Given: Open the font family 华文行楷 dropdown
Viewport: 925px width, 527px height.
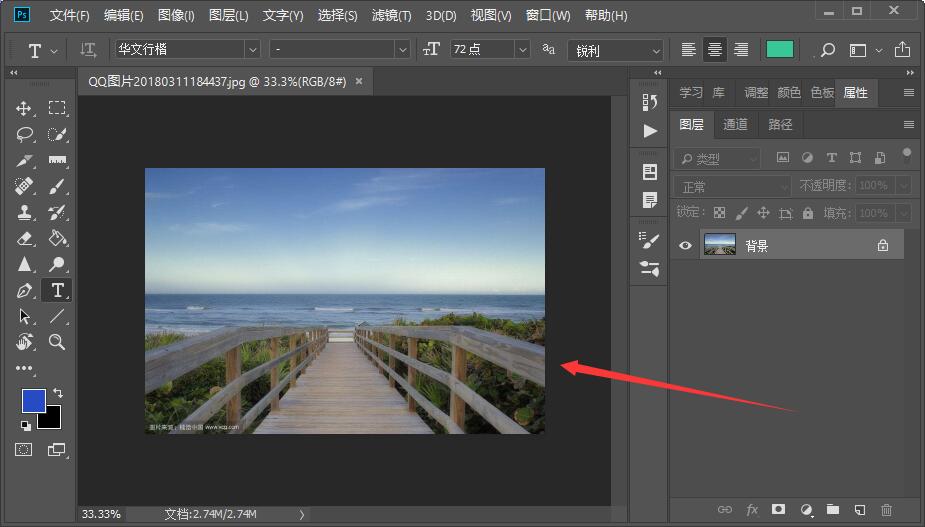Looking at the screenshot, I should [252, 50].
